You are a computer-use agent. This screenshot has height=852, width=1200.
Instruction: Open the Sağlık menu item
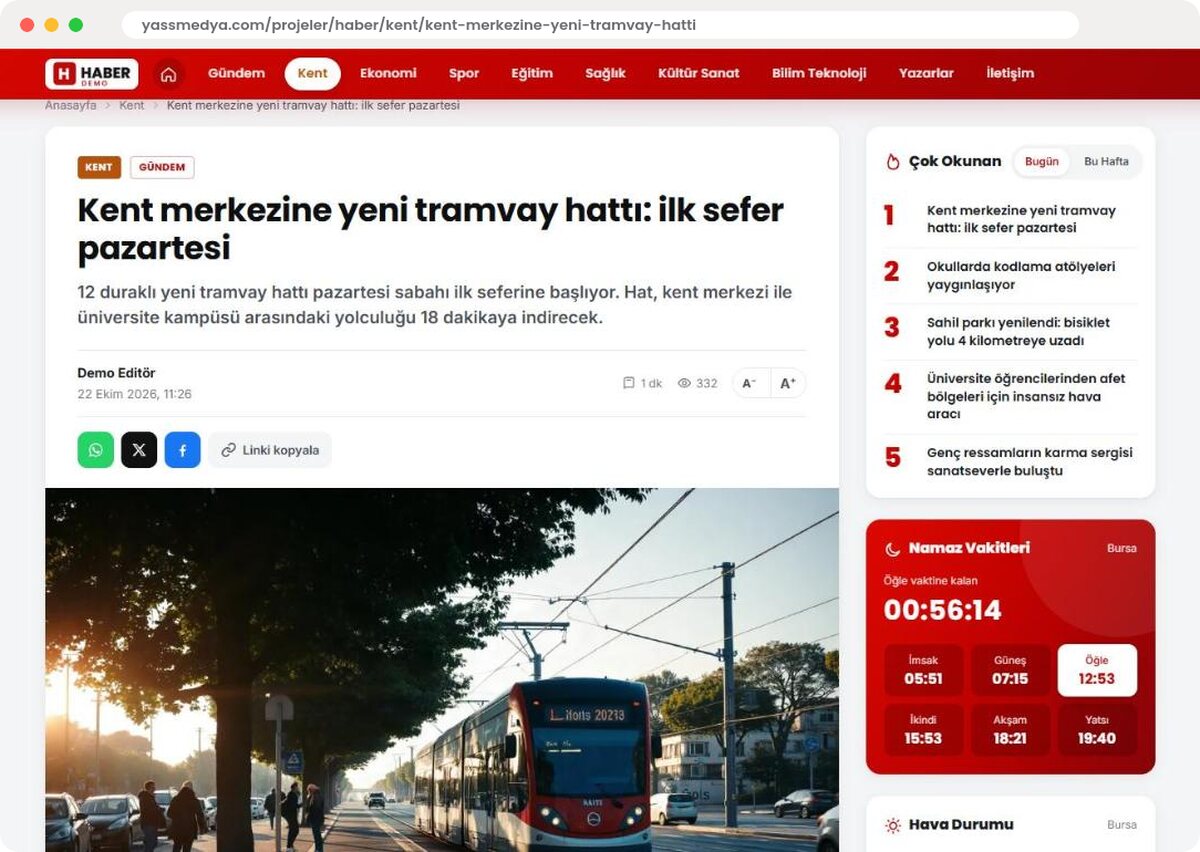(x=605, y=74)
